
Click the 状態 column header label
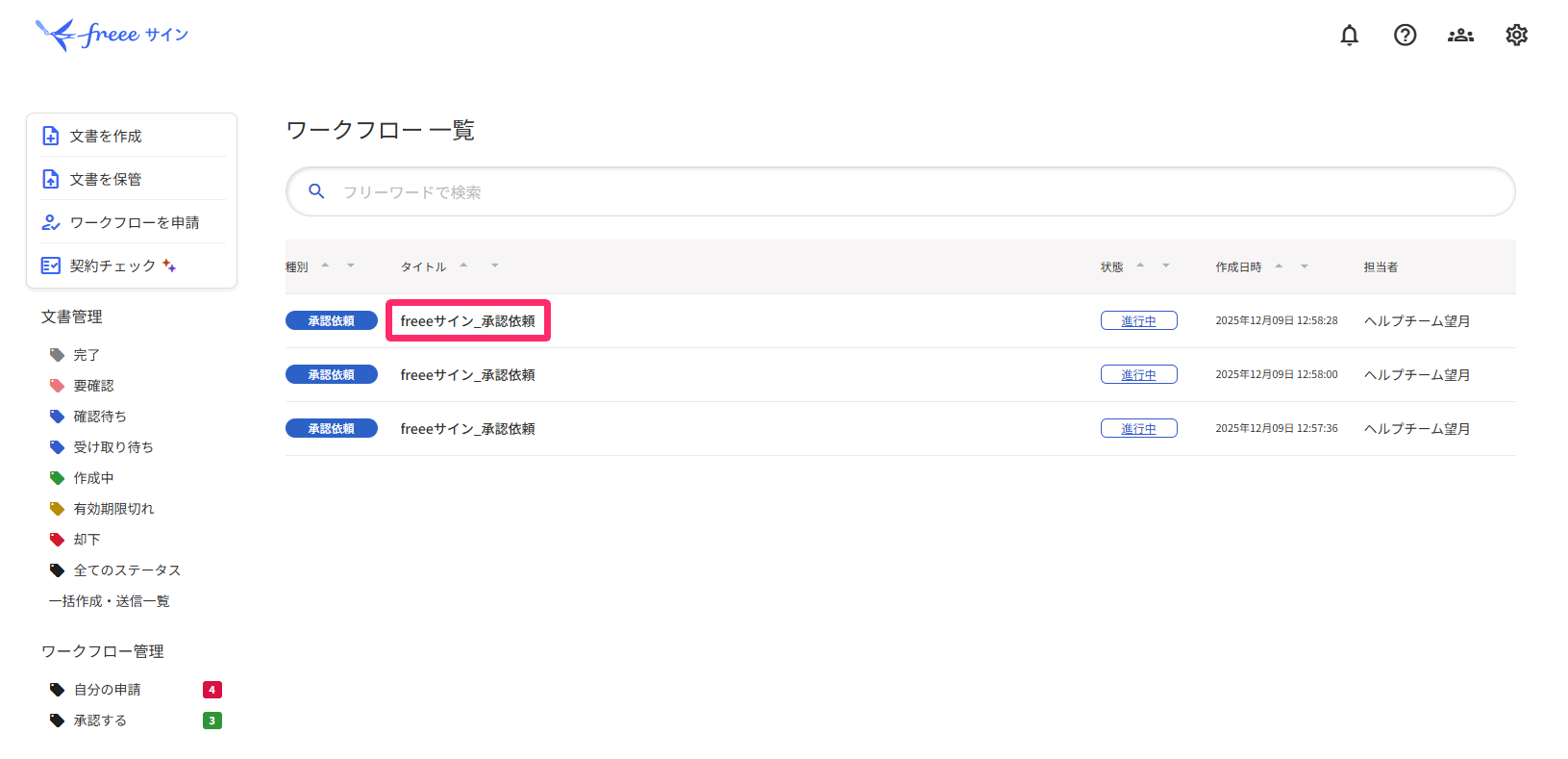1112,267
